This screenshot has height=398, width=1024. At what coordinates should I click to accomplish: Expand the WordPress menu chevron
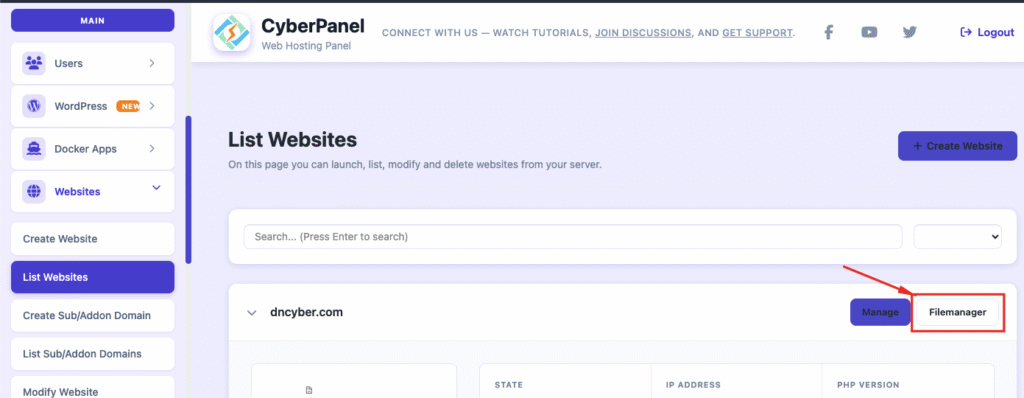pos(152,106)
